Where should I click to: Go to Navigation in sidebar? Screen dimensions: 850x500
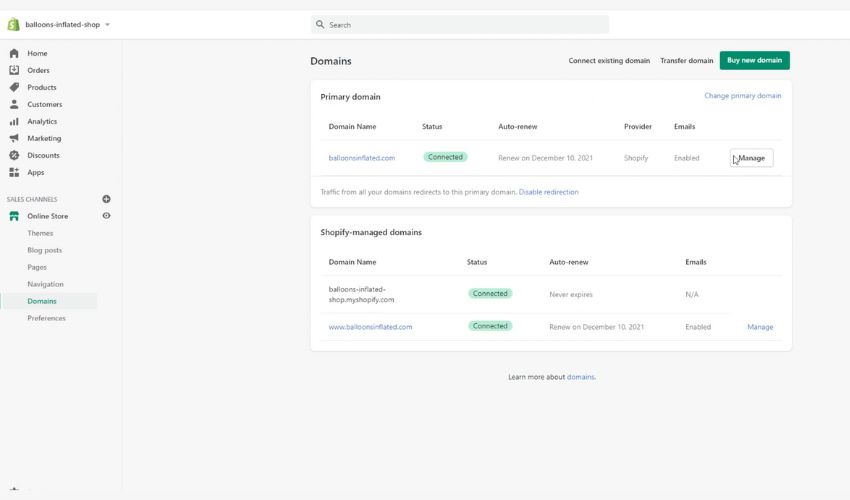[45, 284]
